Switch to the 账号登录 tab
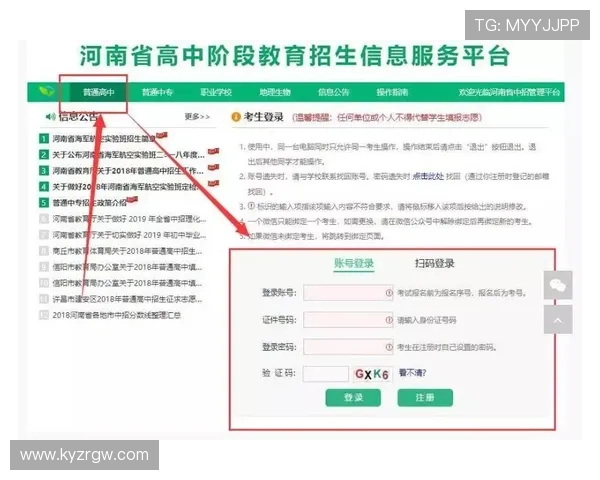The height and width of the screenshot is (480, 600). [354, 264]
